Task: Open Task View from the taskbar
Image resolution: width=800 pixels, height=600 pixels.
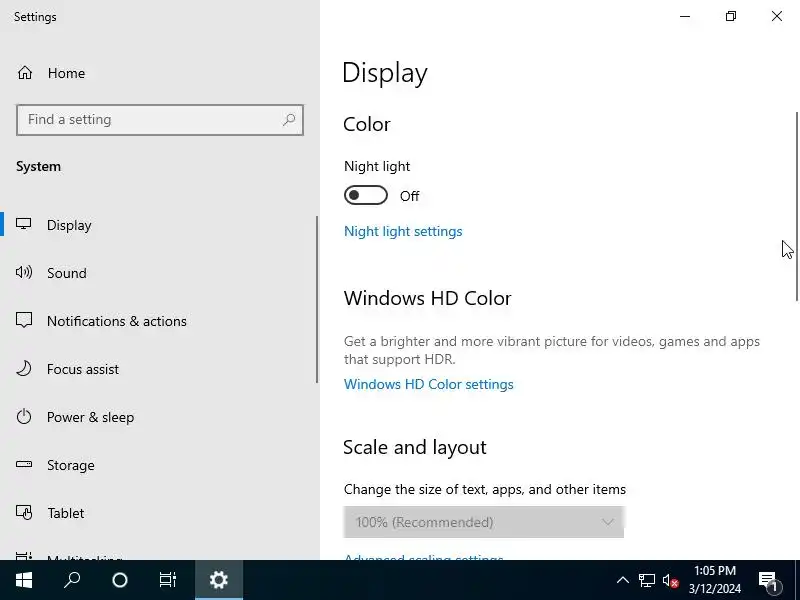Action: [168, 580]
